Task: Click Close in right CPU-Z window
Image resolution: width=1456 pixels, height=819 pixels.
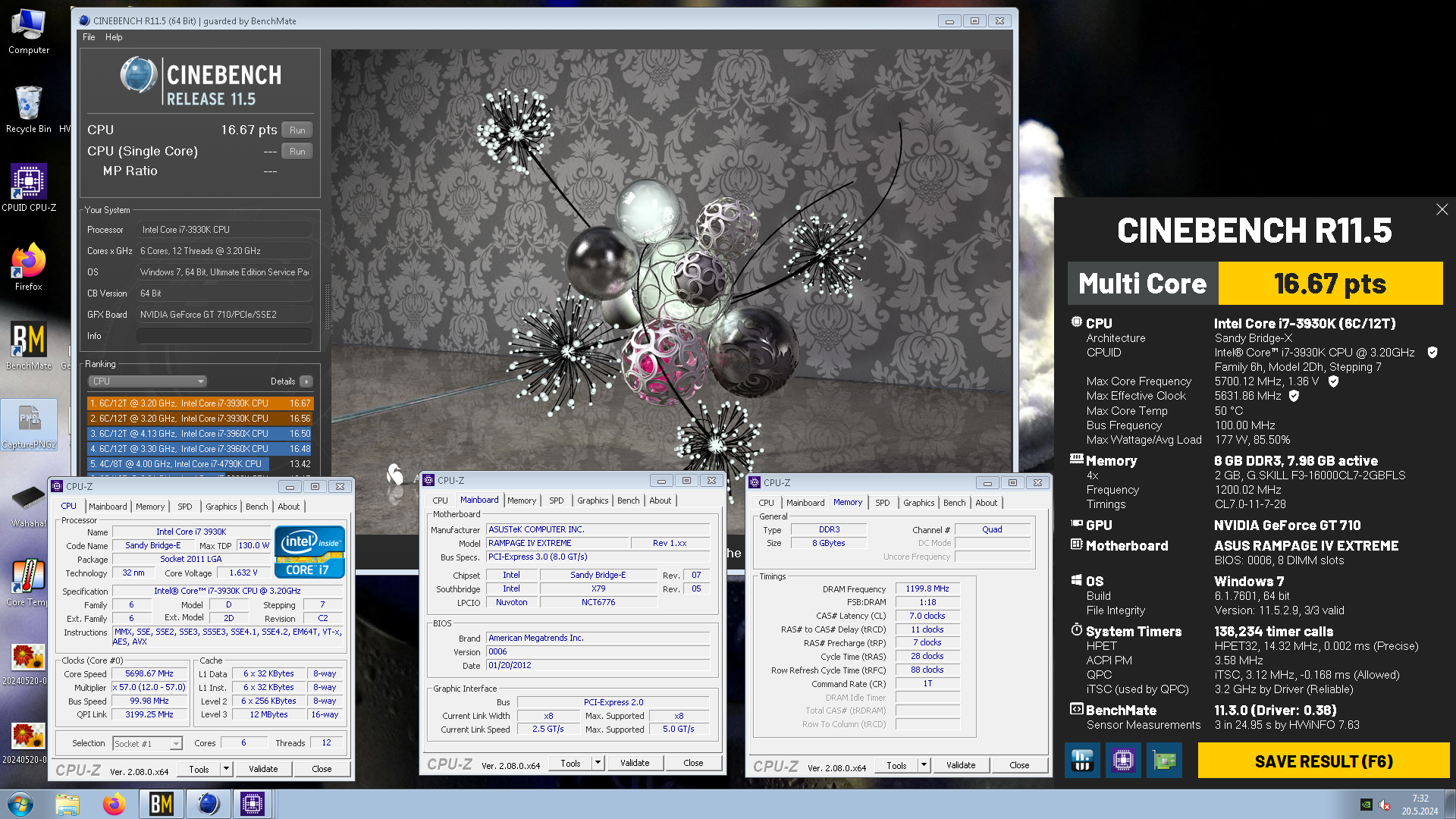Action: [x=1019, y=765]
